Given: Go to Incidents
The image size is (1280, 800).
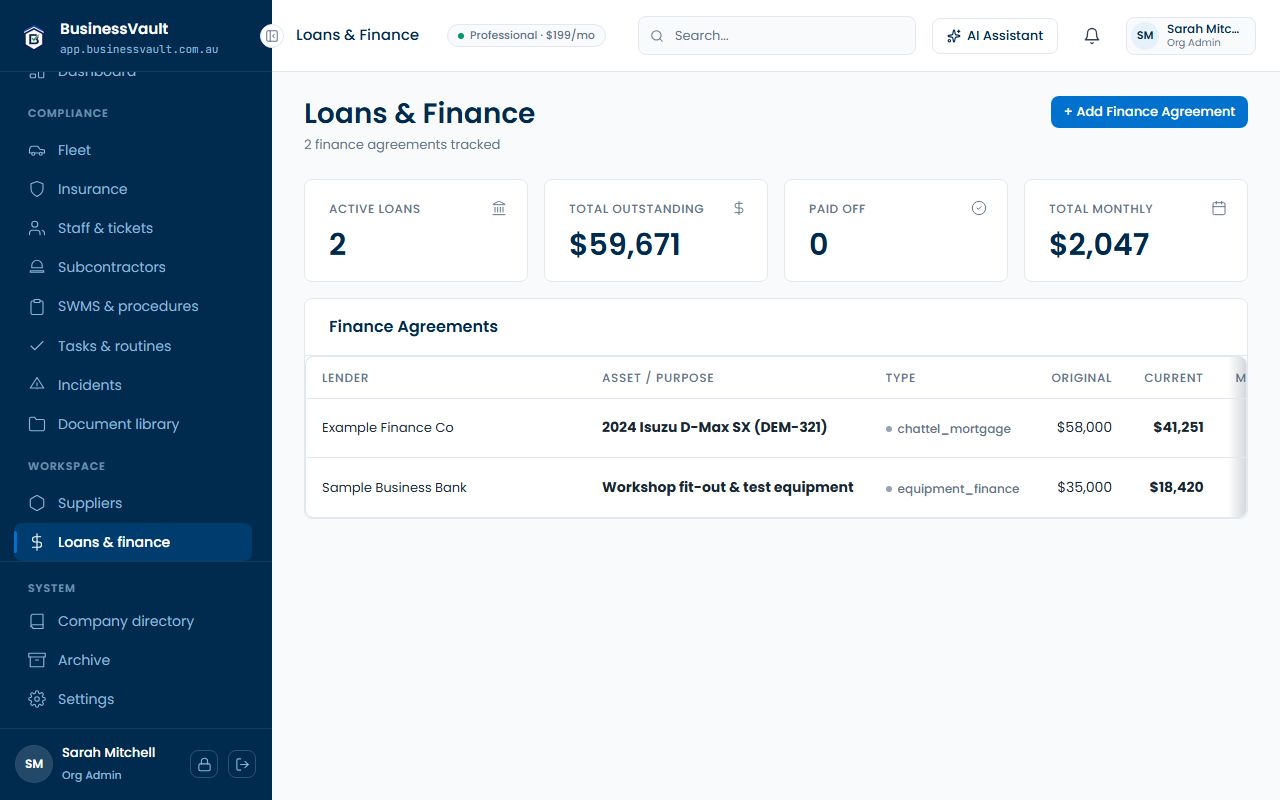Looking at the screenshot, I should click(132, 385).
